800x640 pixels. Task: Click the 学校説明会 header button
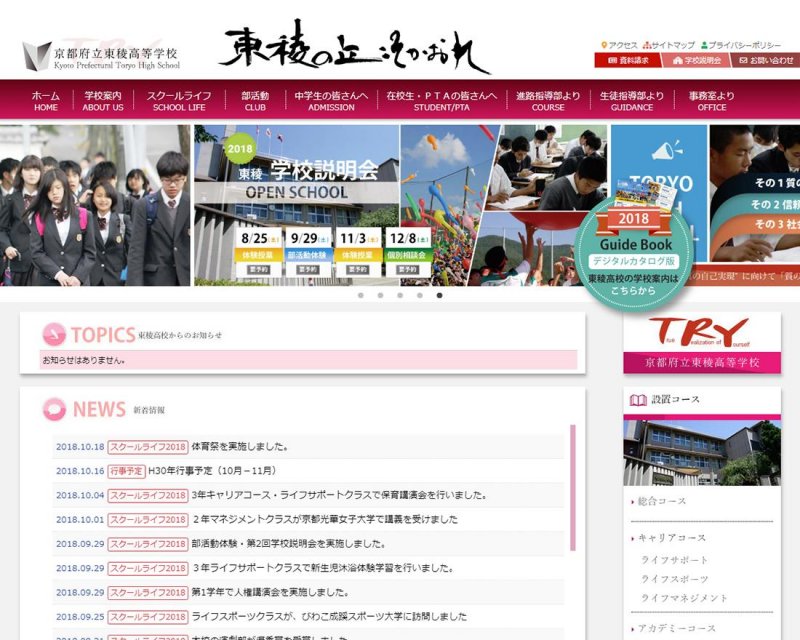pyautogui.click(x=695, y=60)
